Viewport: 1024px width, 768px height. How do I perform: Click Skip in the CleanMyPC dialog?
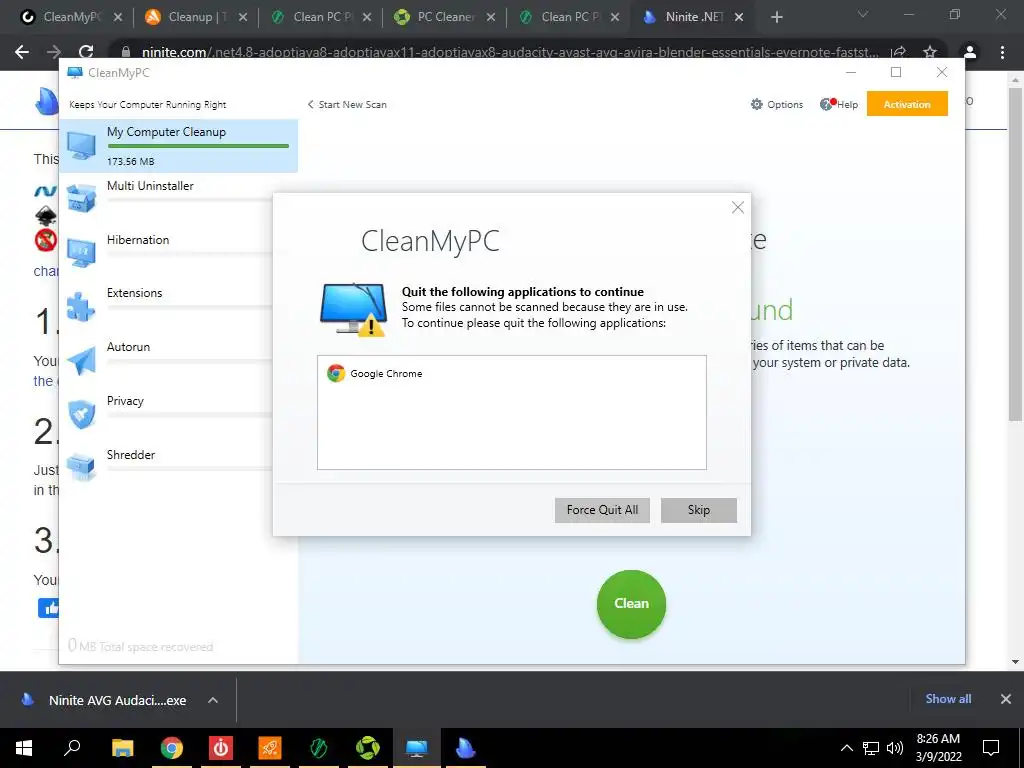pos(698,510)
